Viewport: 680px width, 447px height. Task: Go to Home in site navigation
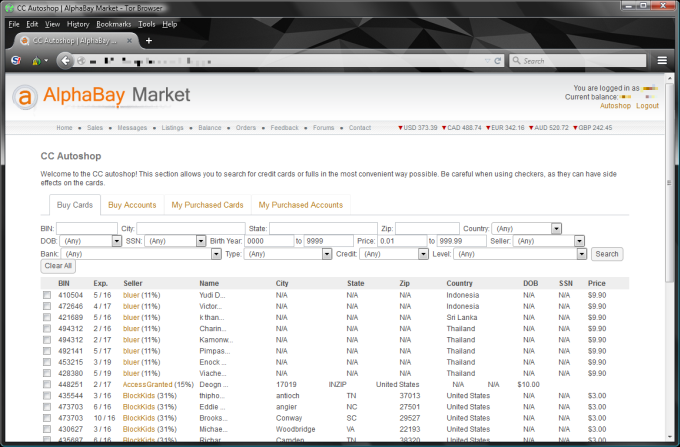[64, 128]
